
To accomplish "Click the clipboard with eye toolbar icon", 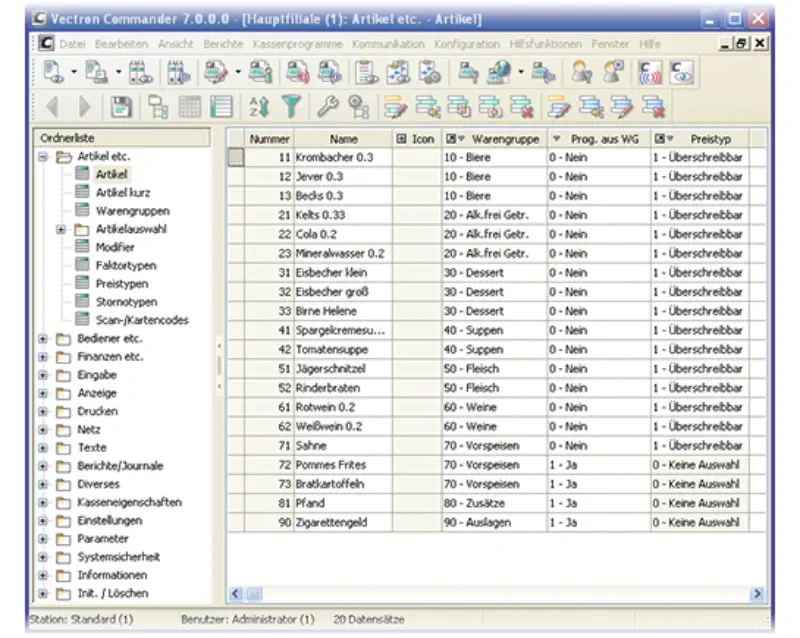I will pos(367,72).
